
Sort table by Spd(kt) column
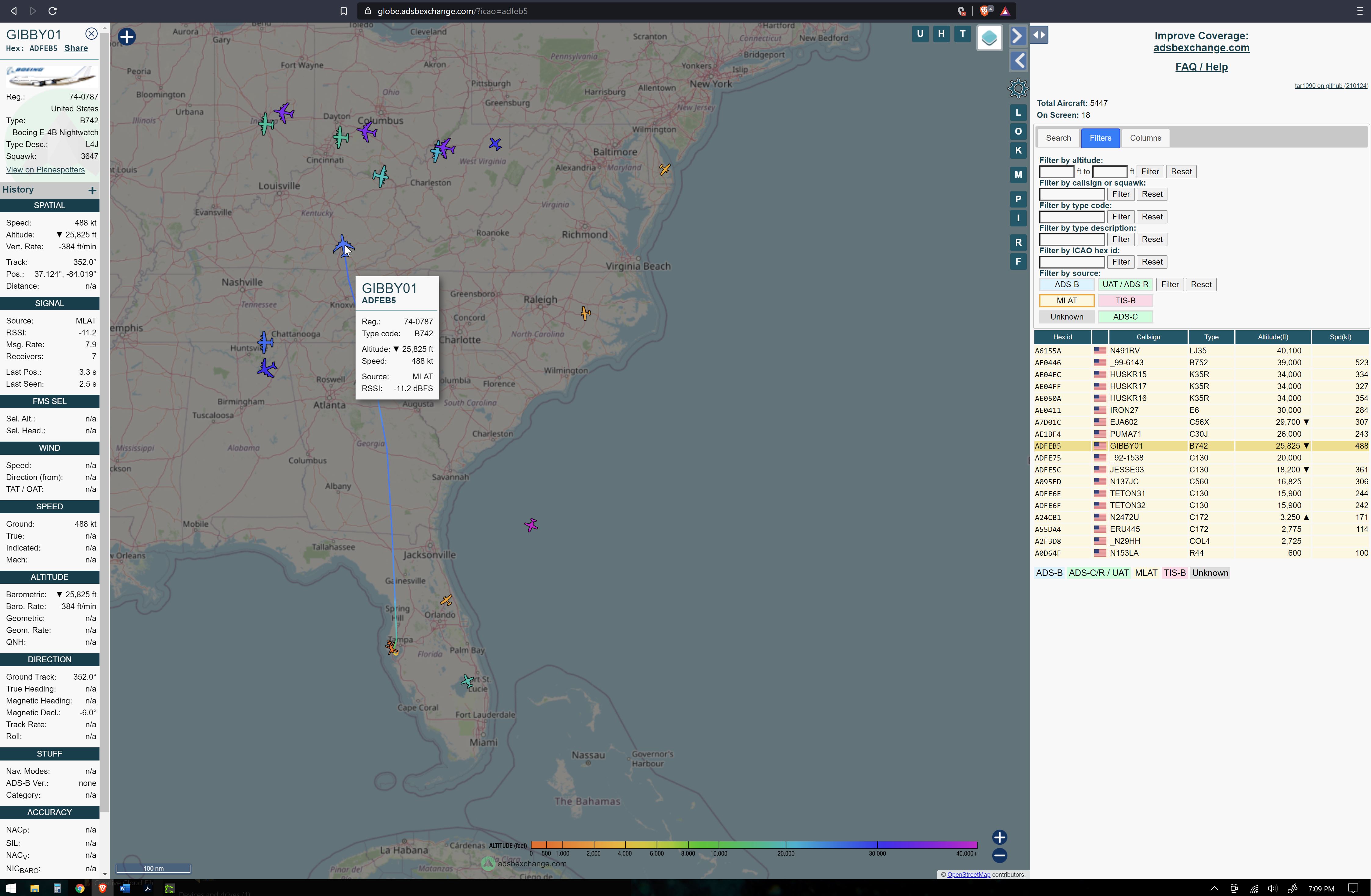point(1340,338)
